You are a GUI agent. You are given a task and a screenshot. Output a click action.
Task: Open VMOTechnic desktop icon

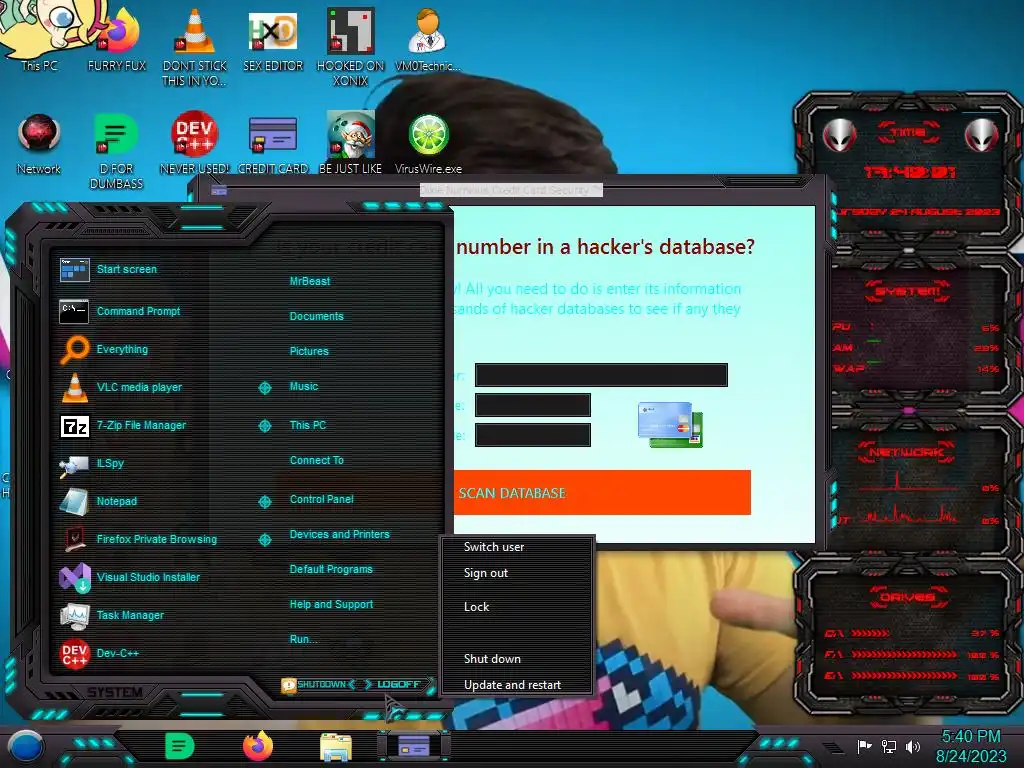(x=428, y=39)
